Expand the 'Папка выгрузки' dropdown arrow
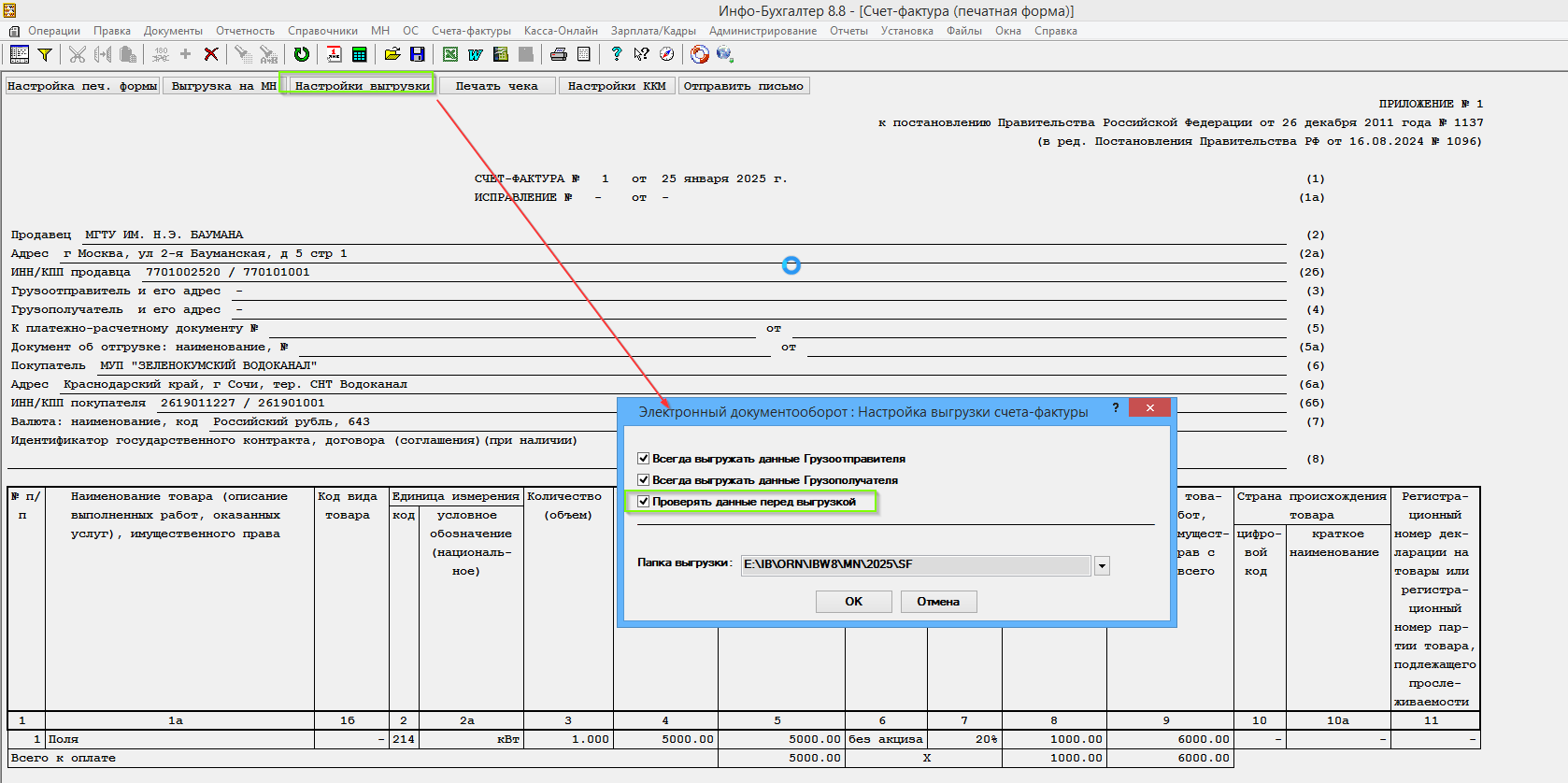 click(1102, 565)
